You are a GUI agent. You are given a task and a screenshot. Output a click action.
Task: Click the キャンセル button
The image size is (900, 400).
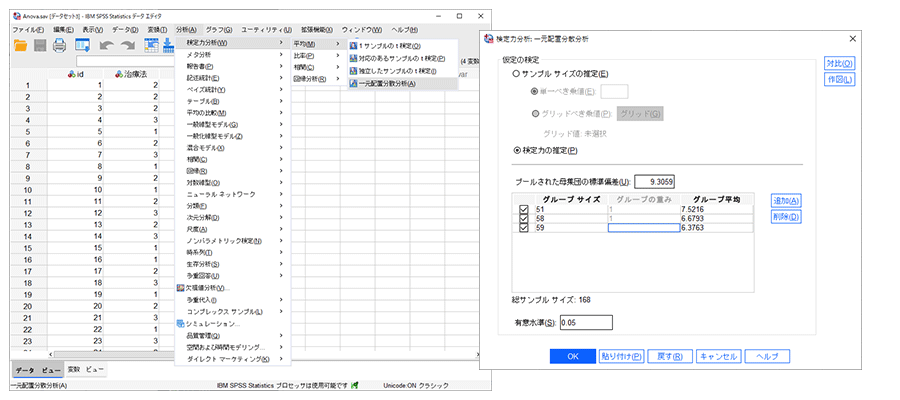[x=720, y=356]
